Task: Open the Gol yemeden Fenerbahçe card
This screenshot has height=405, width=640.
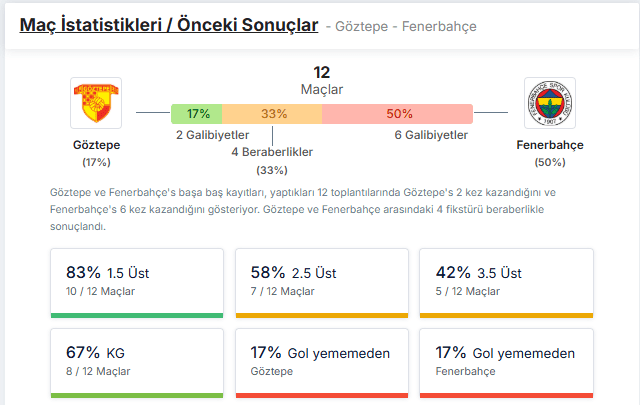Action: click(507, 363)
